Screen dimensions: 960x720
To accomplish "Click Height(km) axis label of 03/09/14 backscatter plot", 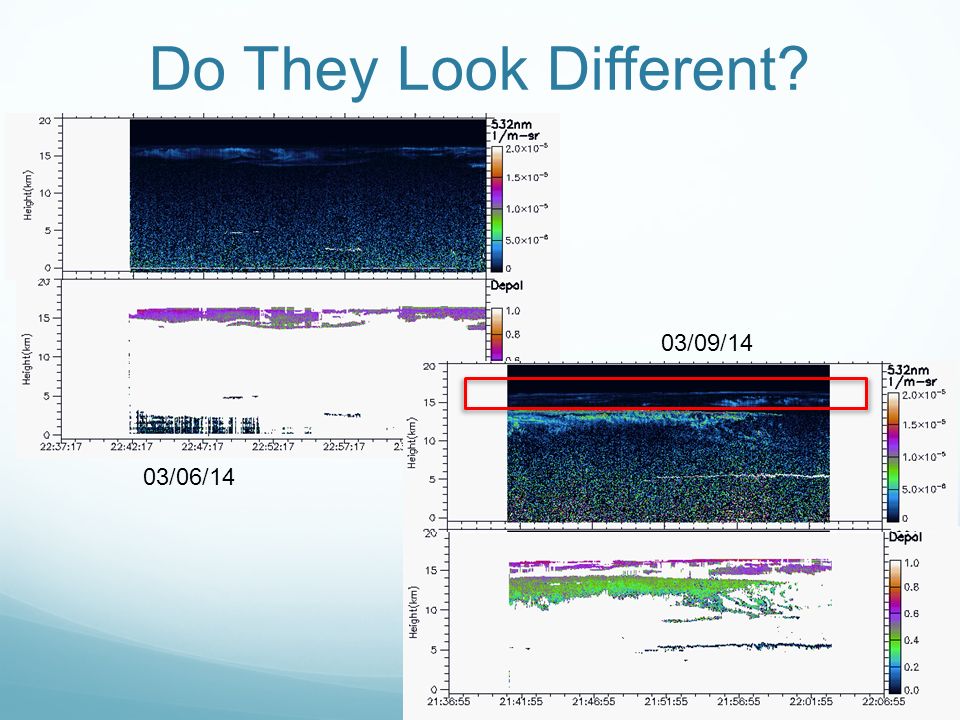I will 412,443.
